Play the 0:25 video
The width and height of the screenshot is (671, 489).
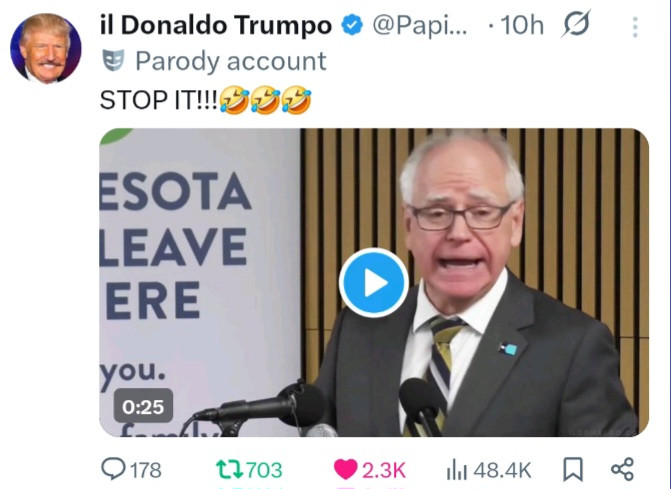(x=374, y=283)
